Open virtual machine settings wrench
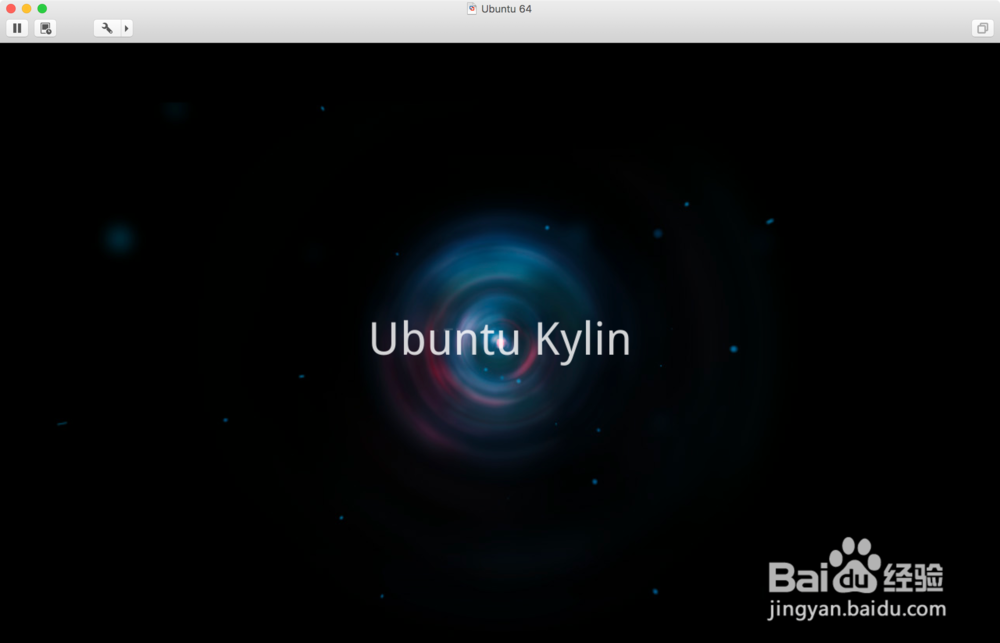Image resolution: width=1000 pixels, height=643 pixels. pyautogui.click(x=107, y=28)
